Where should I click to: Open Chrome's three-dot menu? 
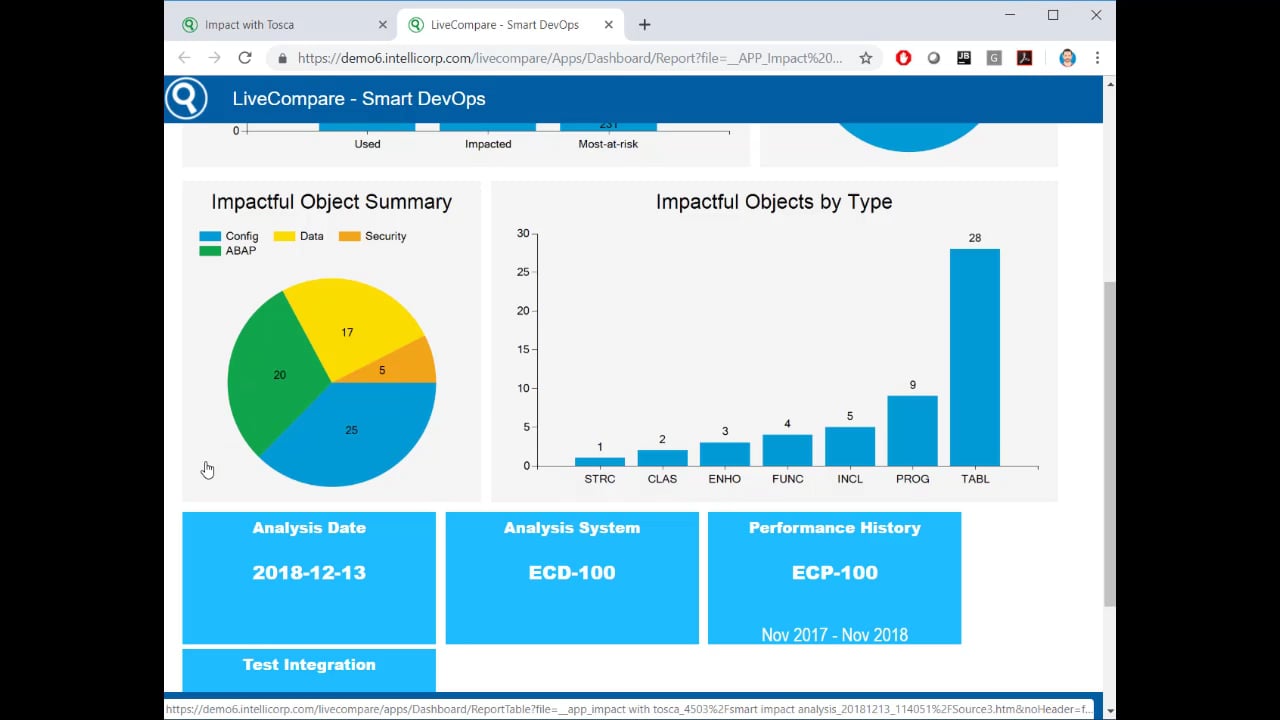point(1097,58)
